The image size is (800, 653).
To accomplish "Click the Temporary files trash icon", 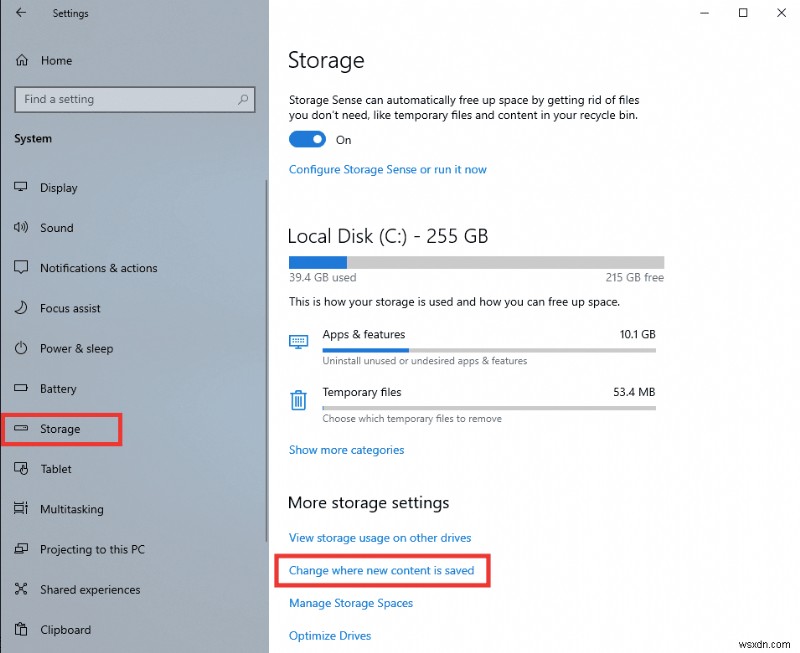I will [x=297, y=399].
